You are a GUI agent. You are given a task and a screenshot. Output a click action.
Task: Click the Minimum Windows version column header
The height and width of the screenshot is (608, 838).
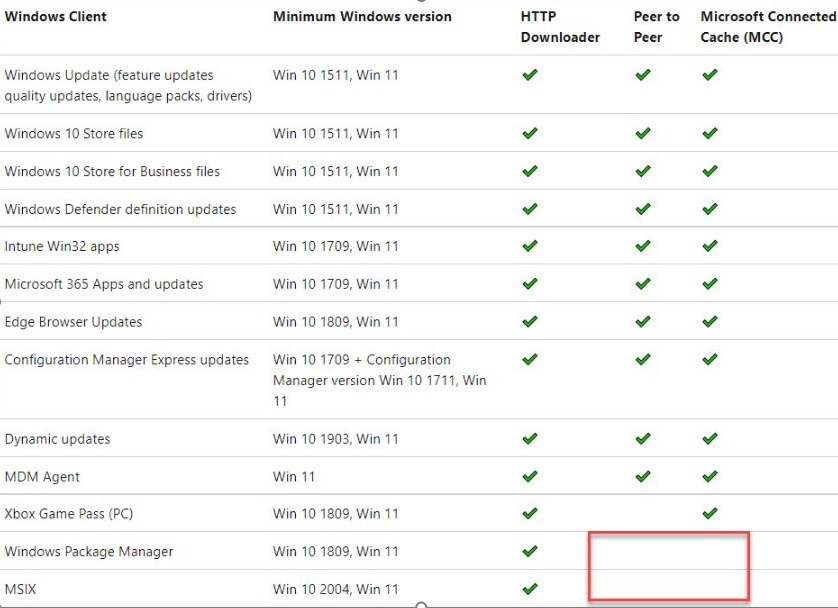pyautogui.click(x=362, y=17)
